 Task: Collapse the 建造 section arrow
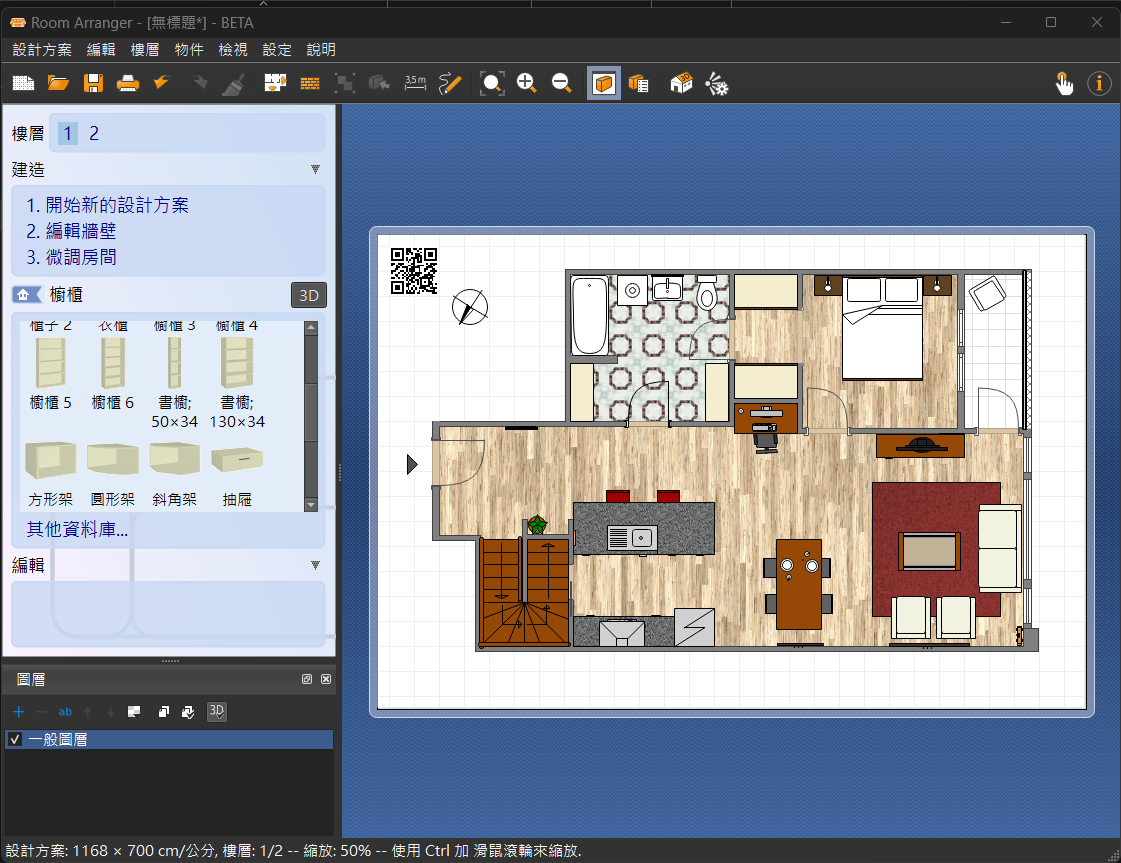[x=315, y=170]
